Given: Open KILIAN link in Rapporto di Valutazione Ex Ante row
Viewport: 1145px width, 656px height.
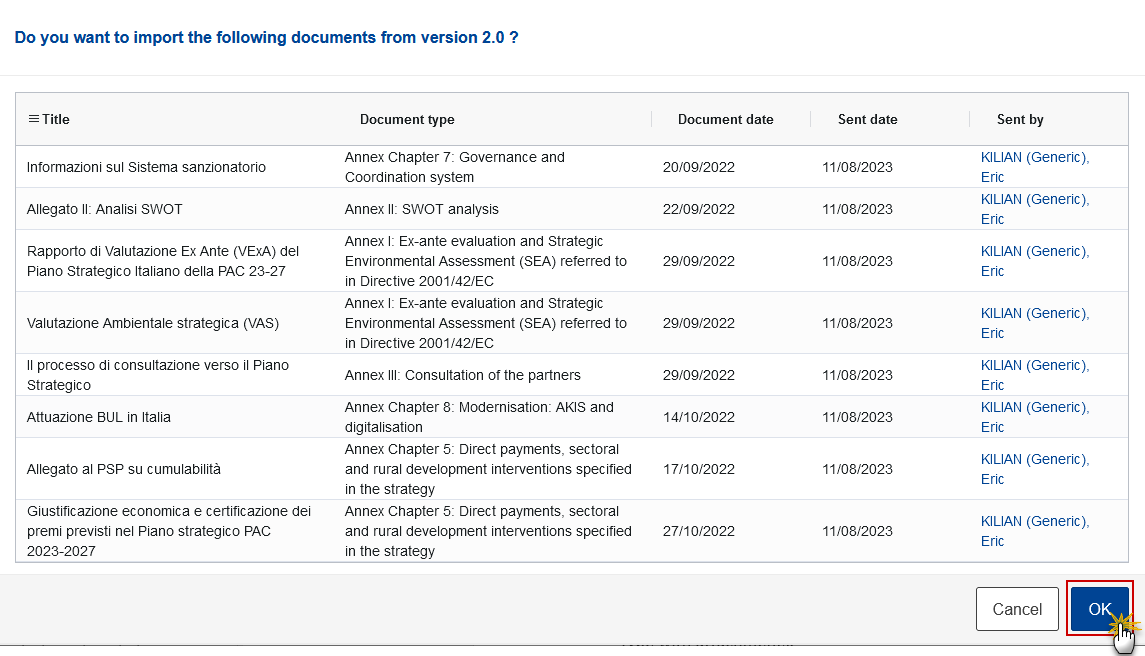Looking at the screenshot, I should [x=1035, y=261].
